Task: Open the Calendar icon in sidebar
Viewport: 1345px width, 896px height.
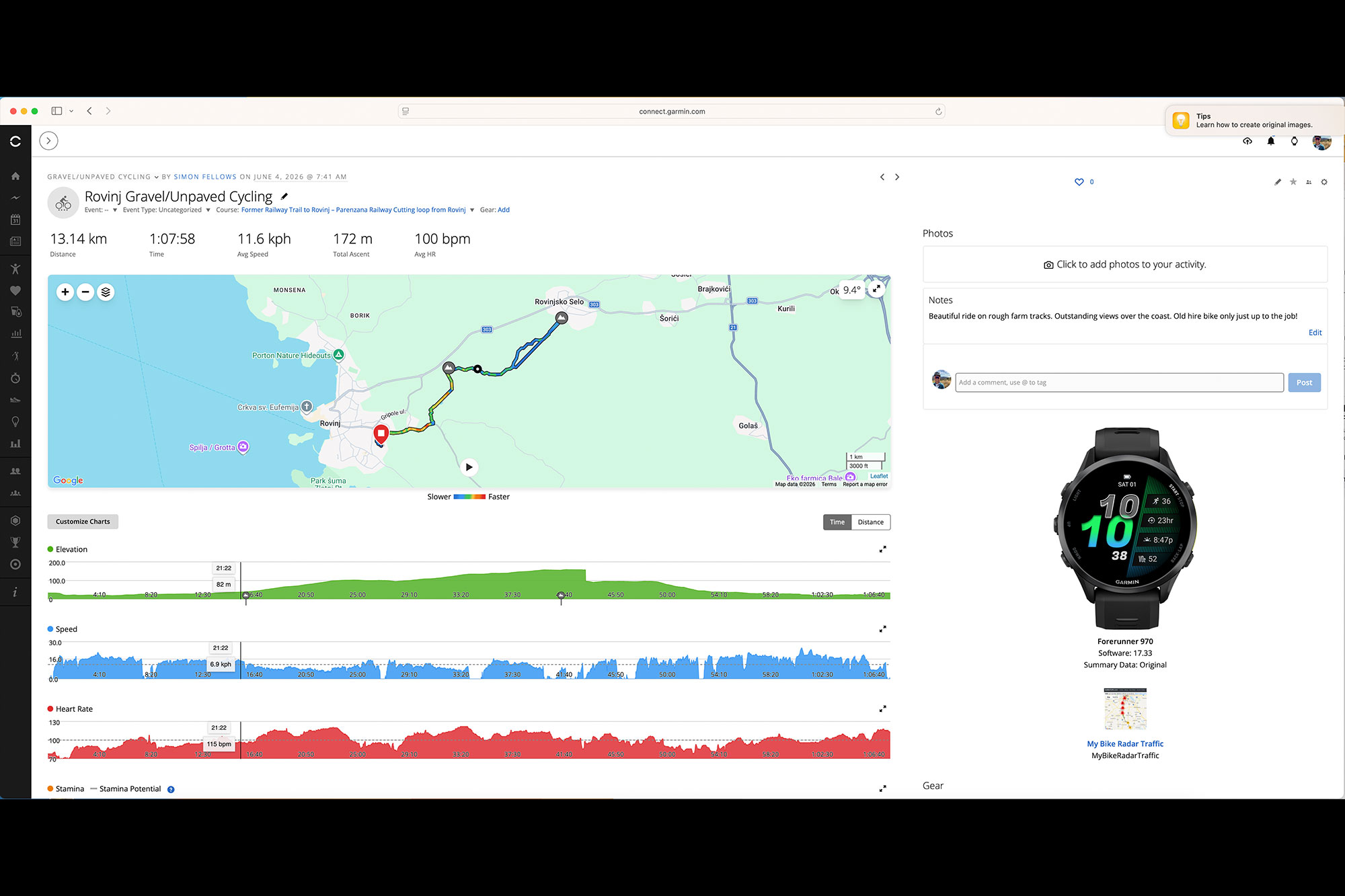Action: pos(15,220)
